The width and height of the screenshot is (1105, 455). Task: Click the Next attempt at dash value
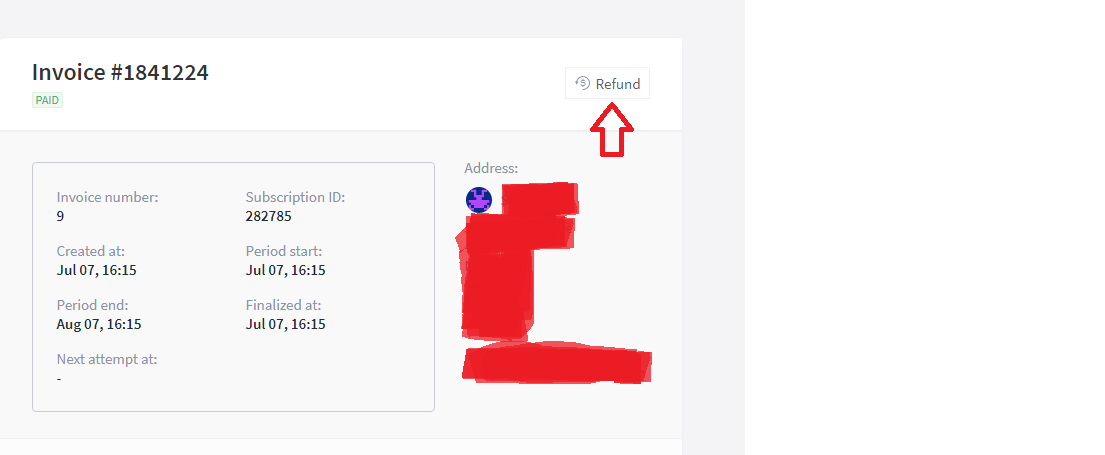(59, 379)
